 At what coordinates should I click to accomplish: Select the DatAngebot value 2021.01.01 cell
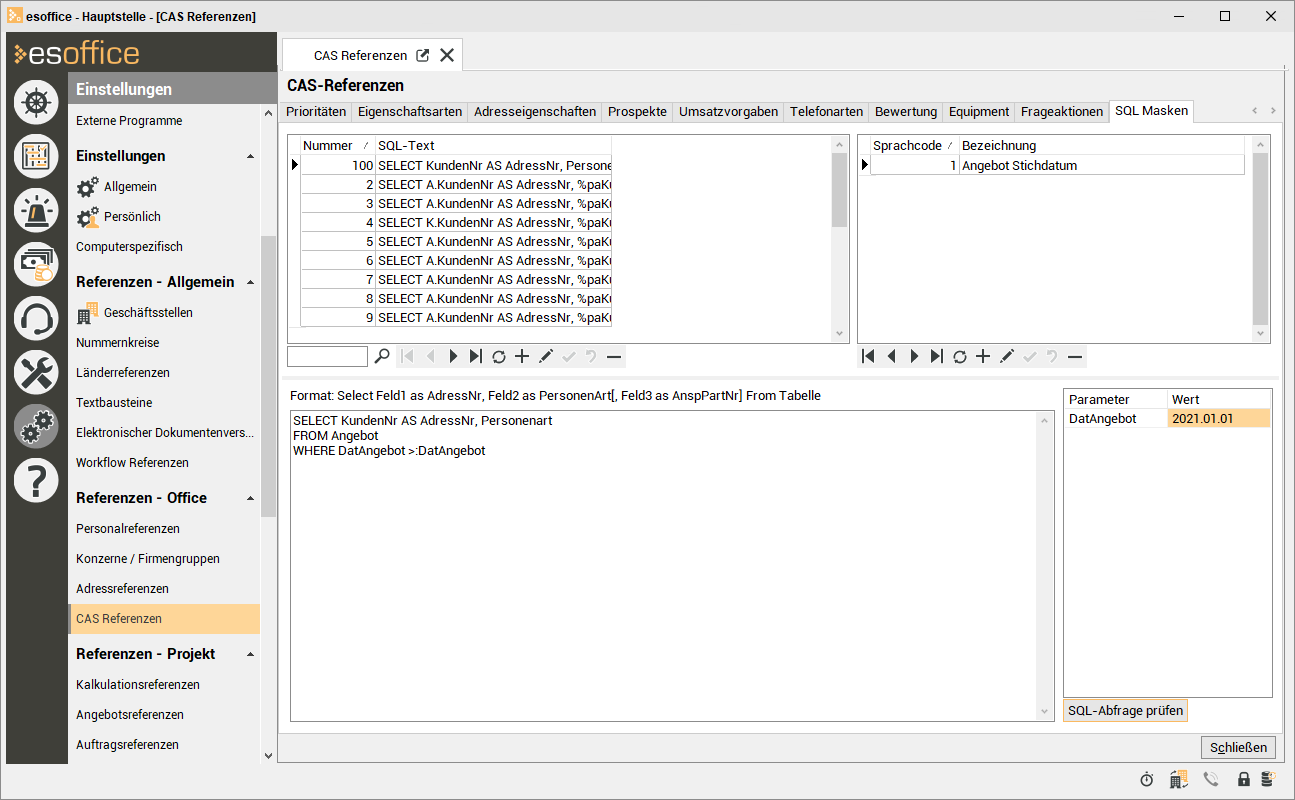(1219, 419)
